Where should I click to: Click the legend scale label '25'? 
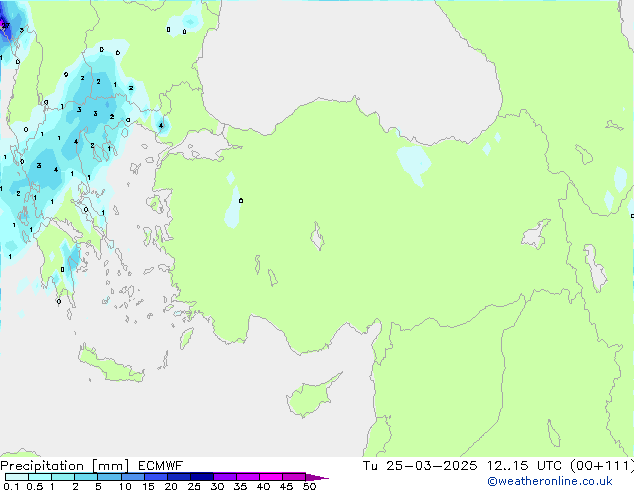coord(194,486)
